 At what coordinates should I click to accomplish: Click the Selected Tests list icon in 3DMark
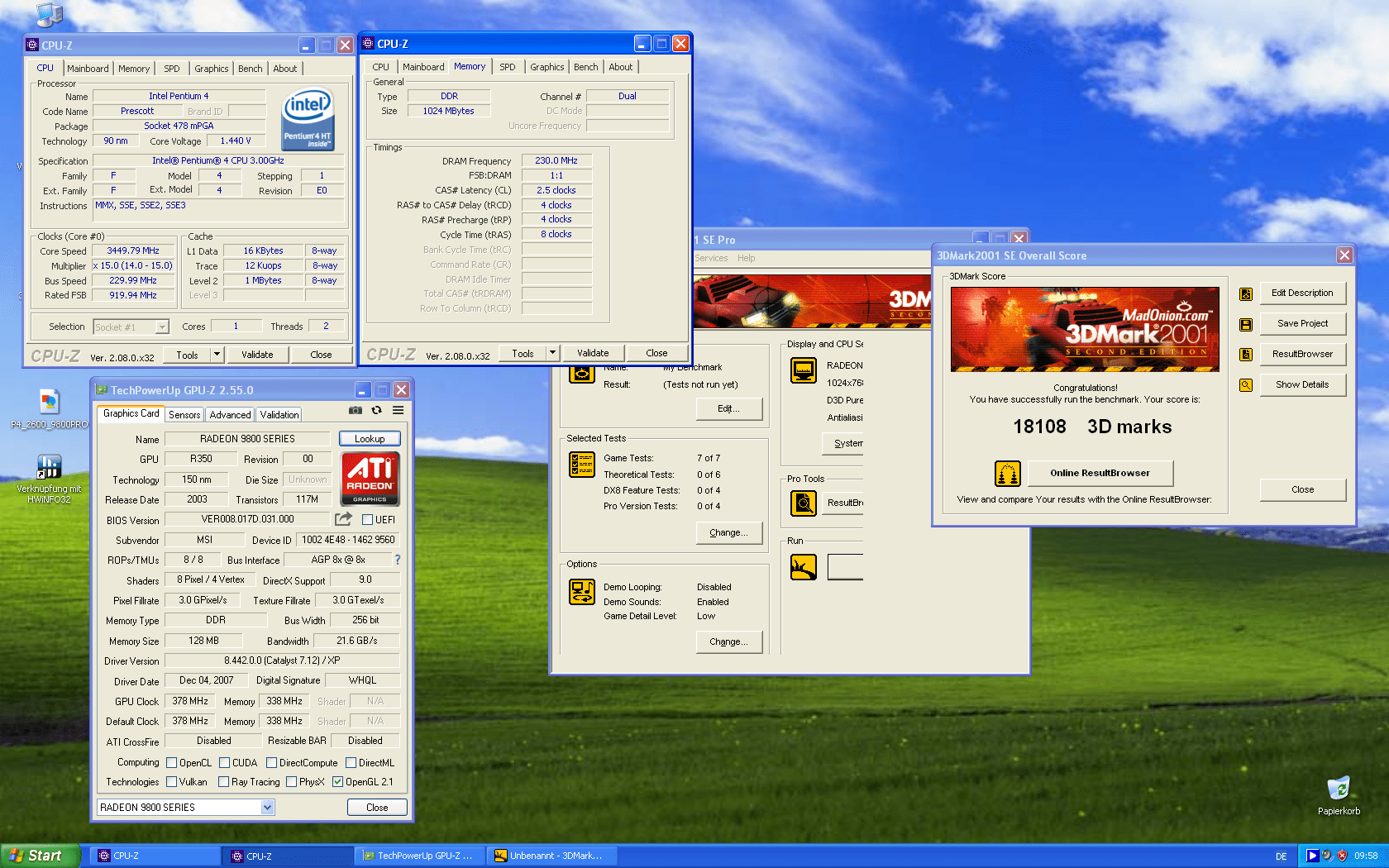point(582,465)
